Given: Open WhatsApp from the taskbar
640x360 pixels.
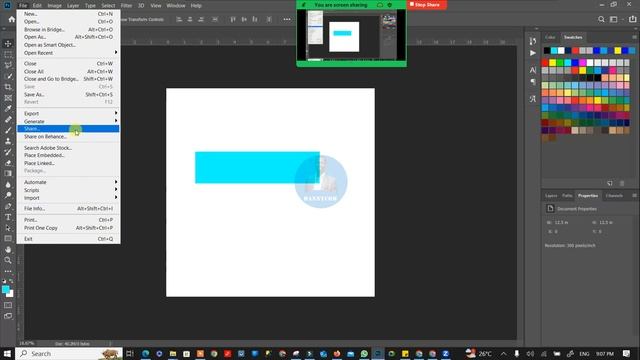Looking at the screenshot, I should tap(364, 353).
